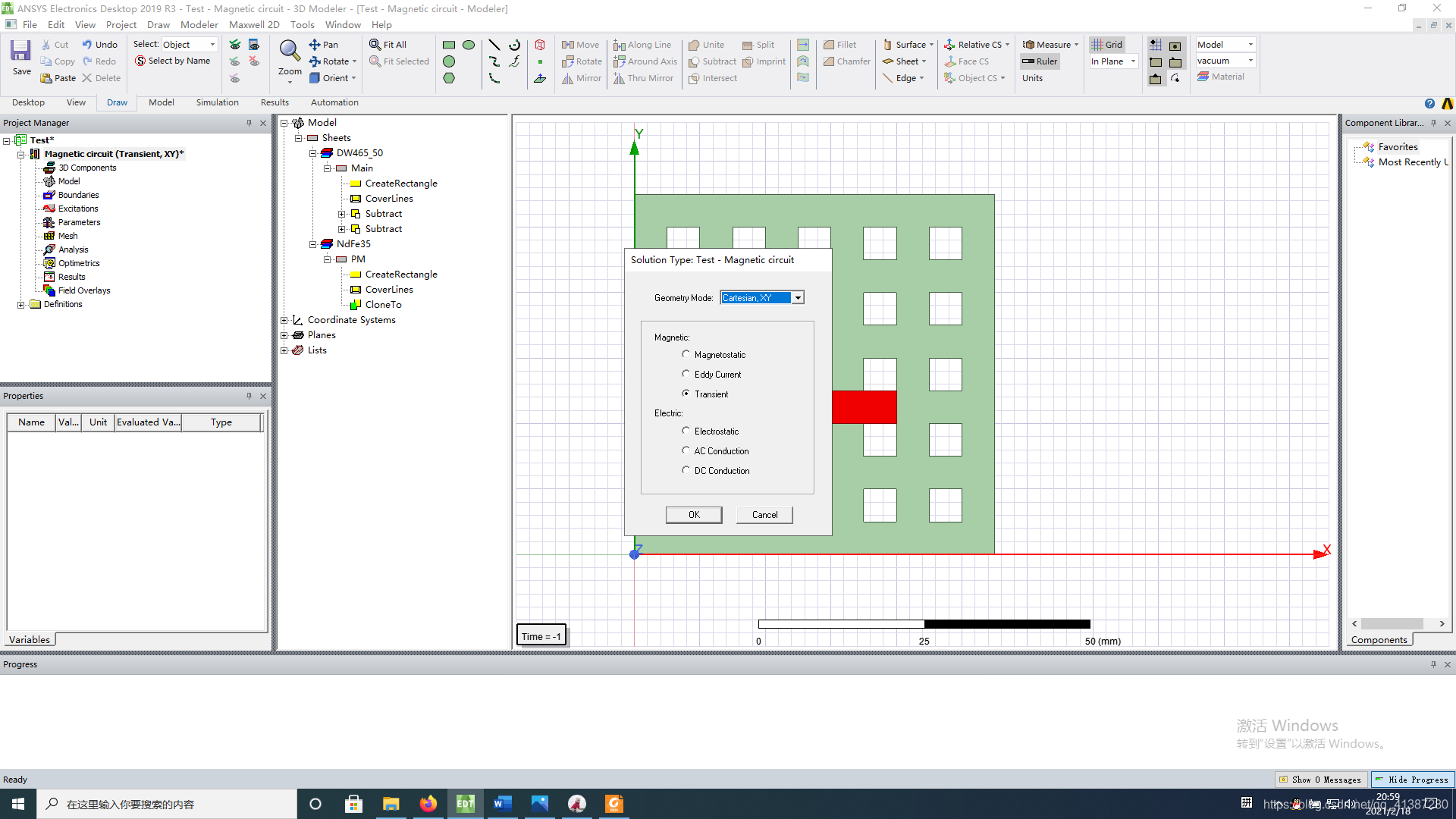Click the Fillet tool
This screenshot has width=1456, height=819.
click(839, 45)
